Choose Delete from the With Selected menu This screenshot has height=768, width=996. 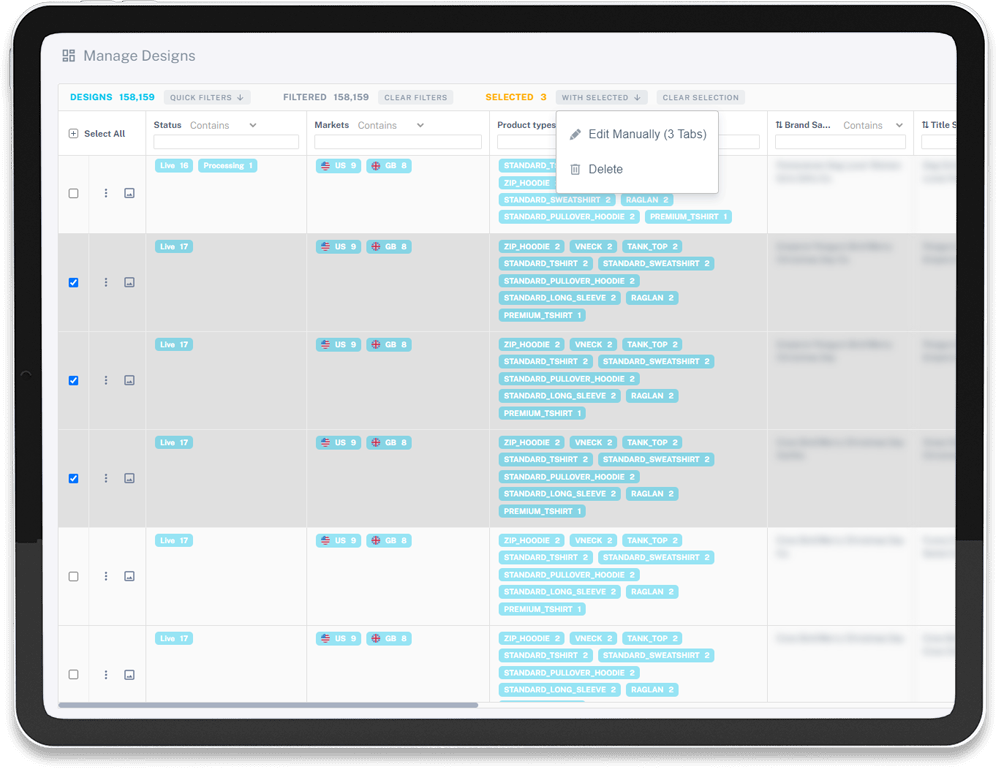click(x=638, y=169)
